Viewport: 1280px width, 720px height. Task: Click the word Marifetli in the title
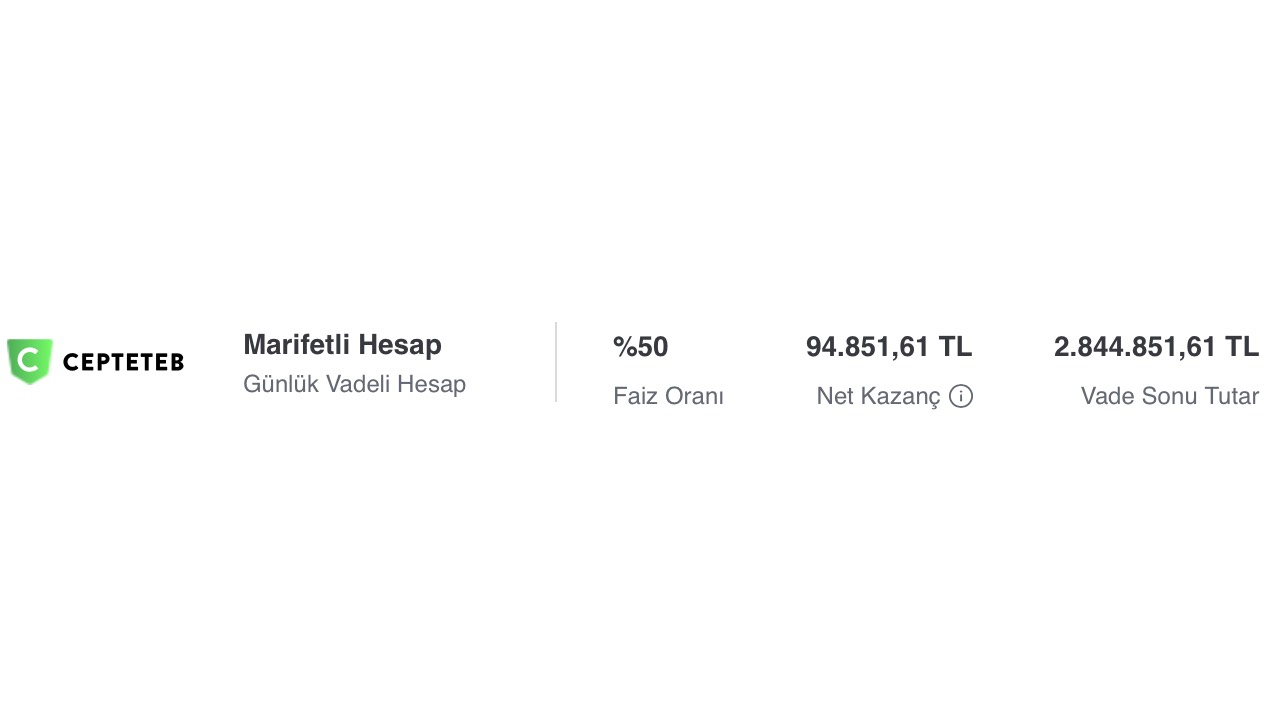coord(297,345)
